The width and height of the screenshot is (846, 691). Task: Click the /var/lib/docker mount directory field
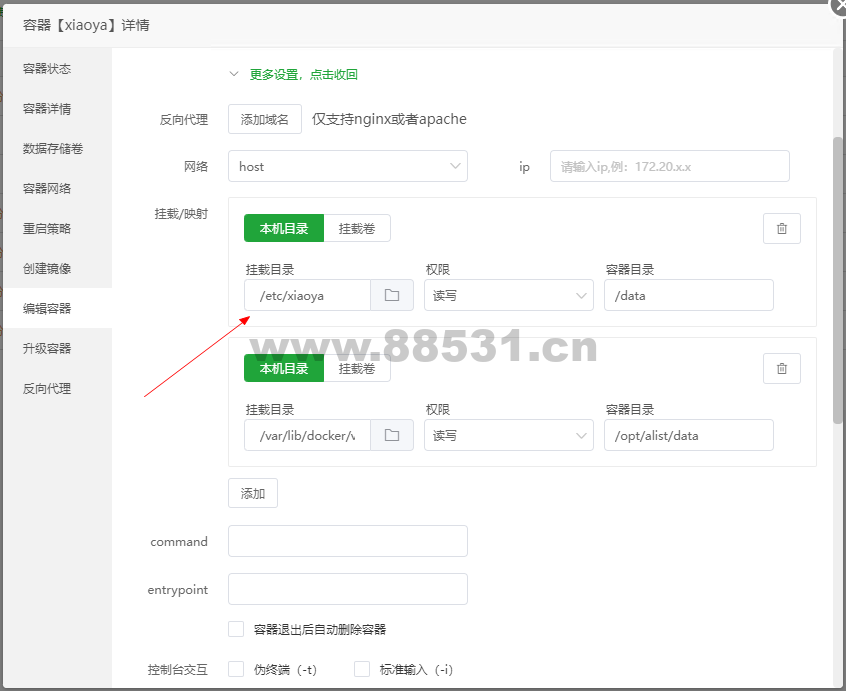[307, 435]
